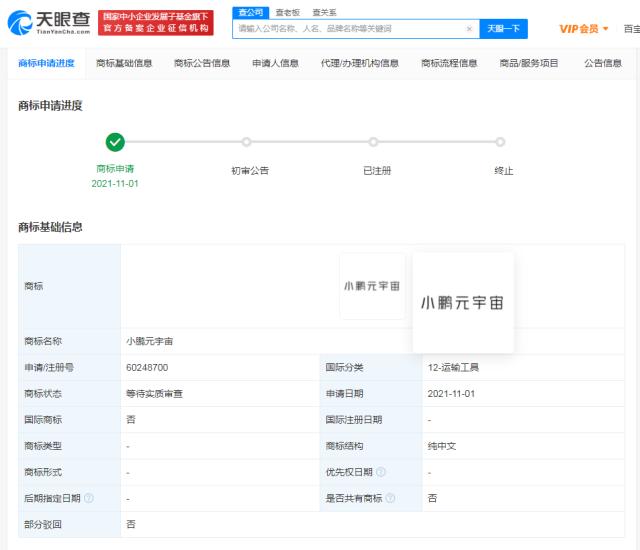The height and width of the screenshot is (550, 640).
Task: Open the 申请人信息 tab
Action: point(275,63)
